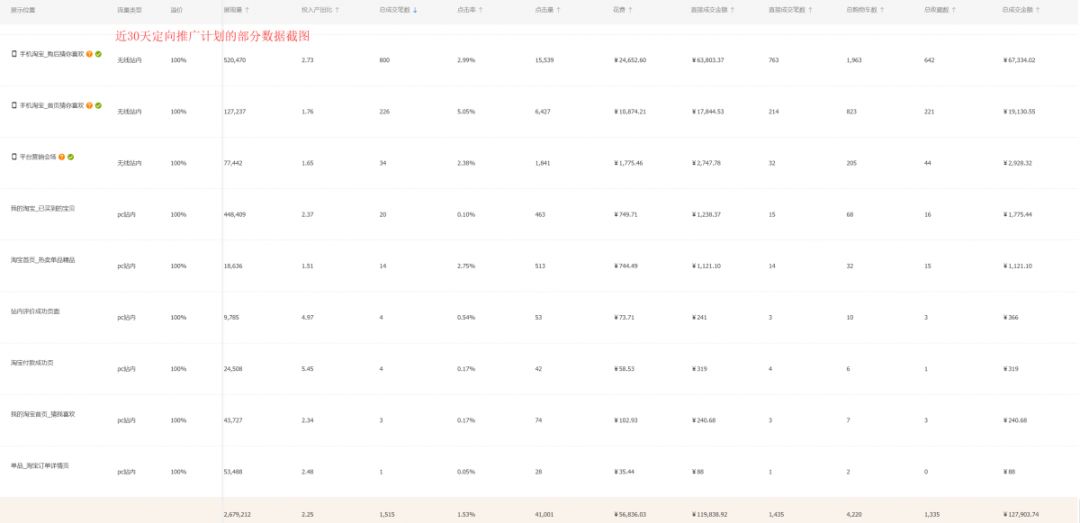Viewport: 1080px width, 523px height.
Task: Click ROI value 4.97
Action: (307, 318)
